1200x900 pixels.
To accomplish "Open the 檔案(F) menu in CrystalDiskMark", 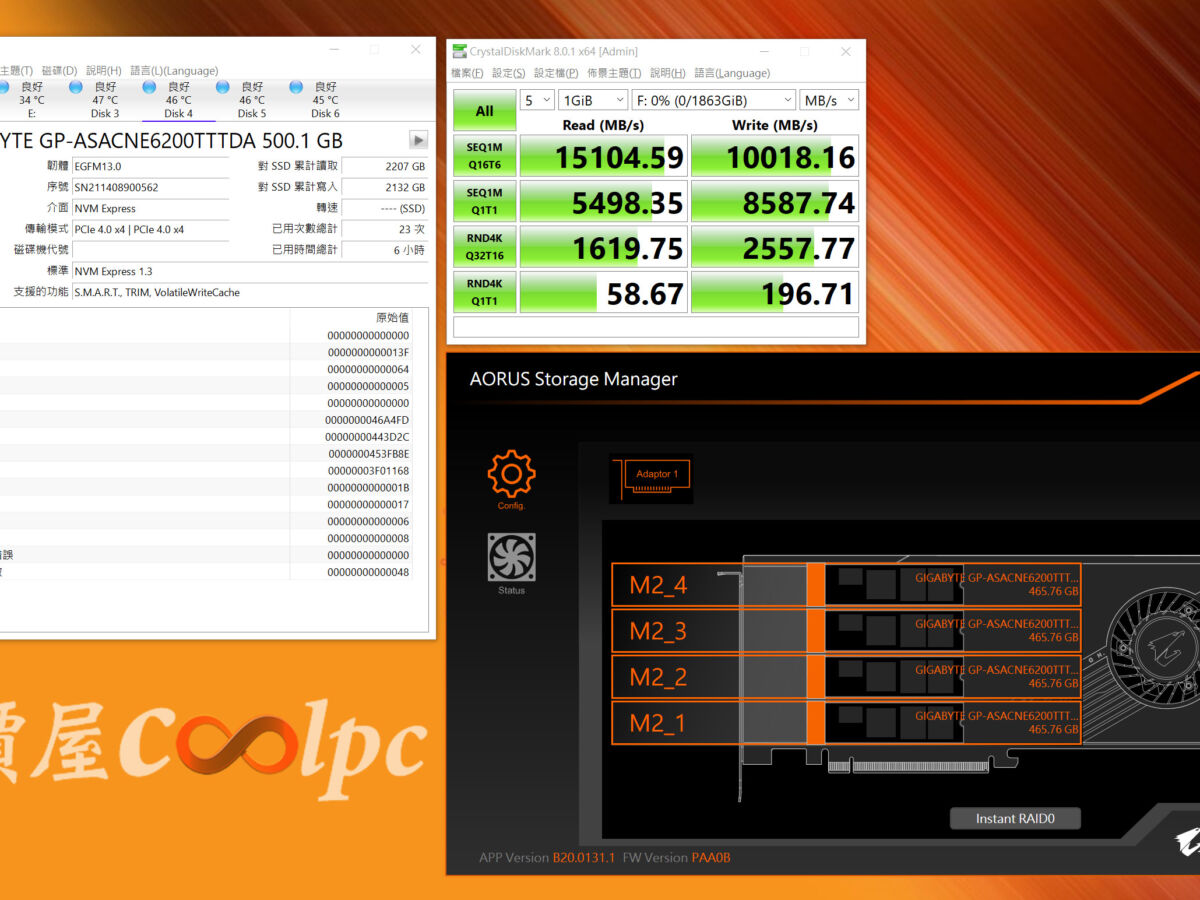I will point(467,73).
